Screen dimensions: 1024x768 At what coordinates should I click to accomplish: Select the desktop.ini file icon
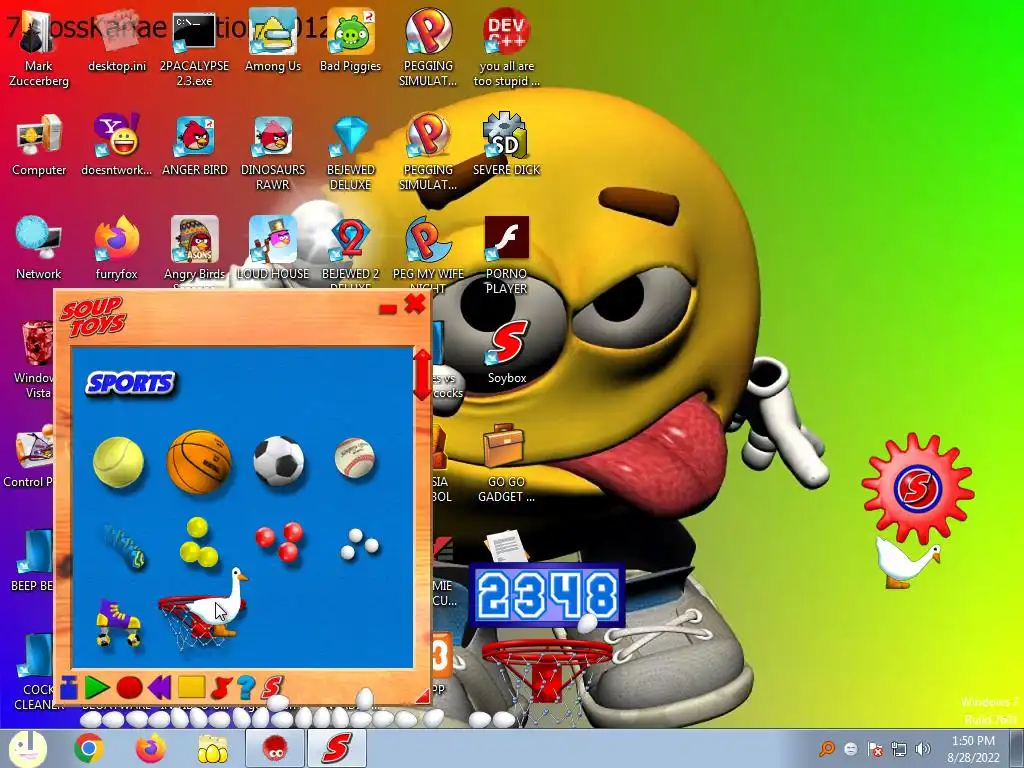[117, 40]
